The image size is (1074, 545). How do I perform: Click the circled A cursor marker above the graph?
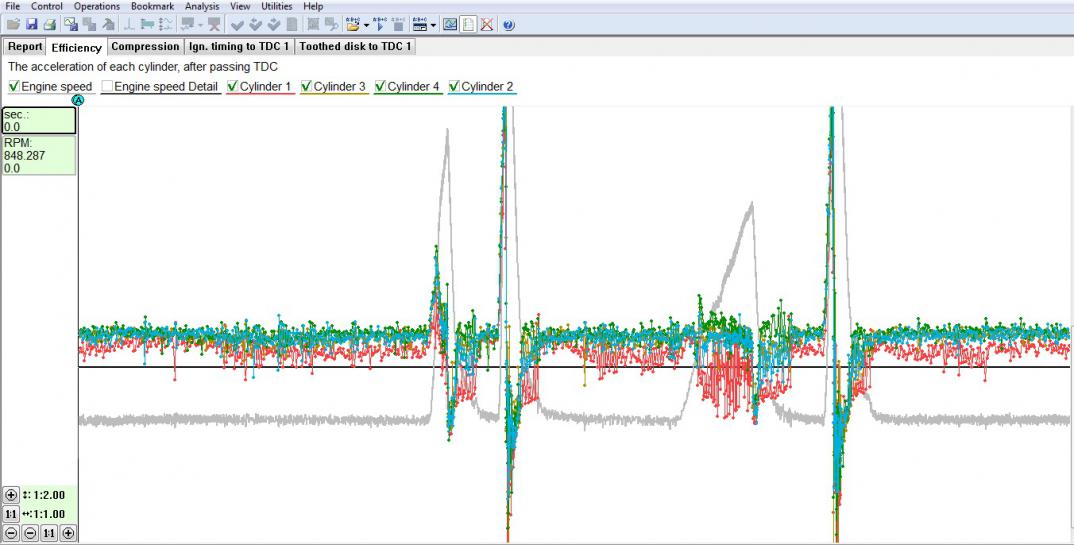(x=79, y=100)
